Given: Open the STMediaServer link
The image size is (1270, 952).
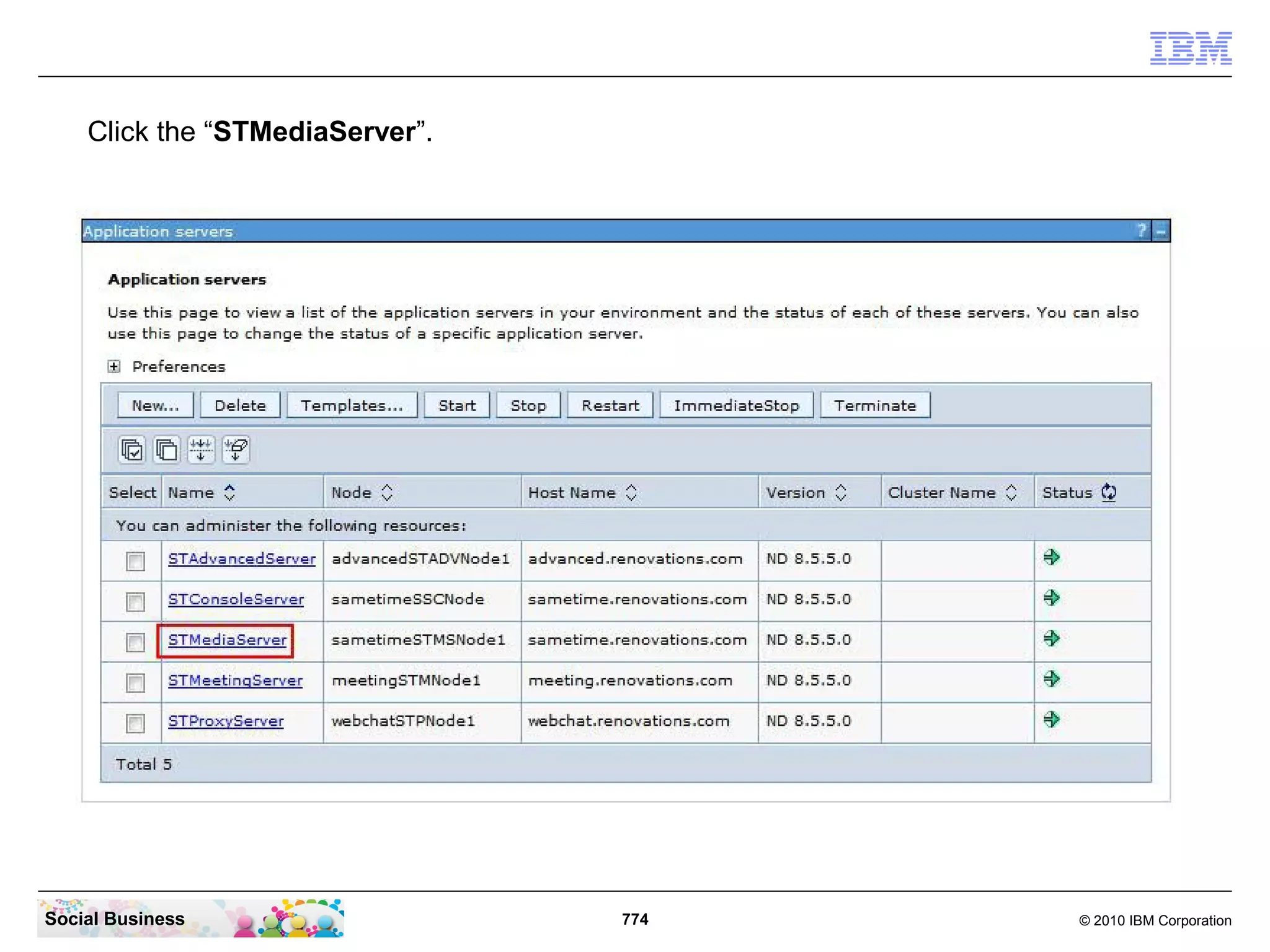Looking at the screenshot, I should [x=228, y=640].
